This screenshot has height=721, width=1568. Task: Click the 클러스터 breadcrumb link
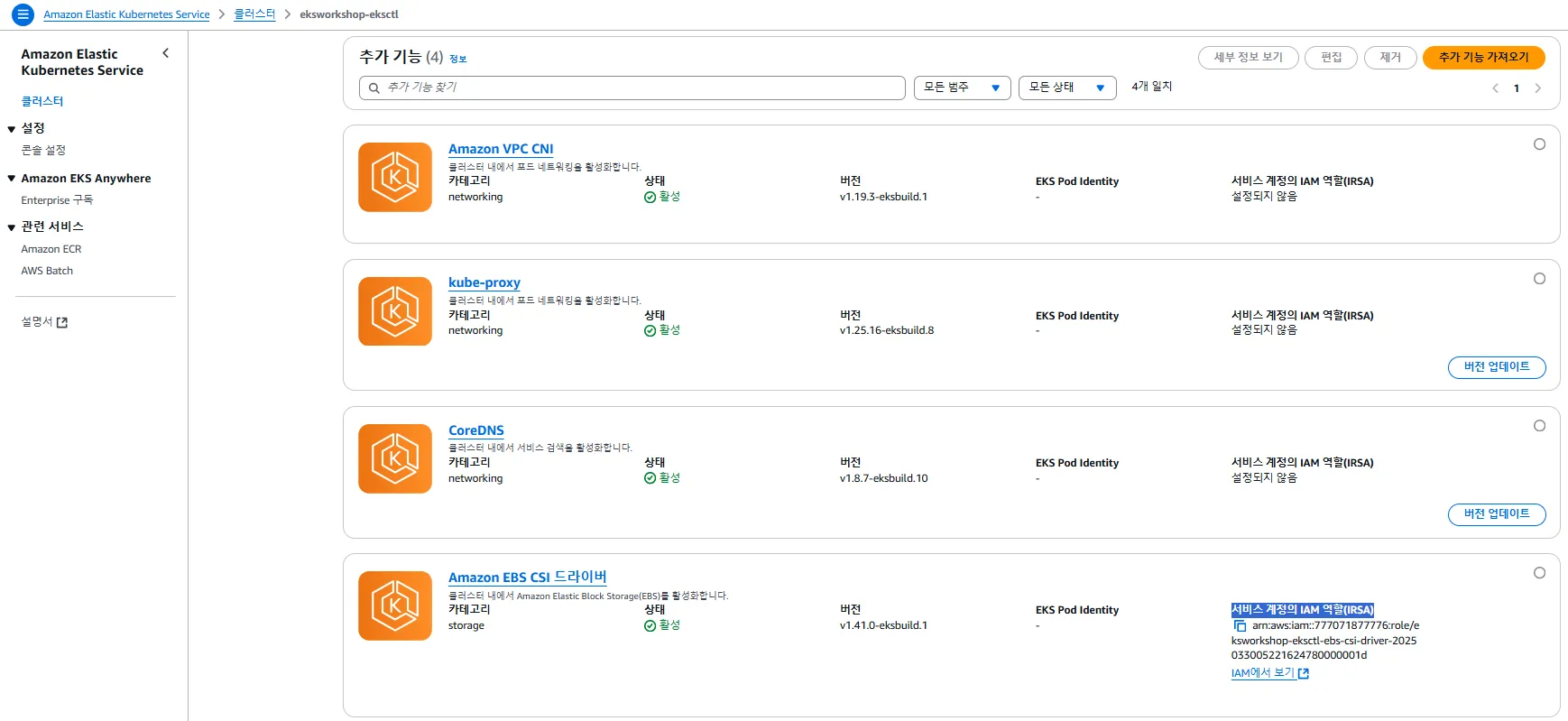(x=254, y=14)
